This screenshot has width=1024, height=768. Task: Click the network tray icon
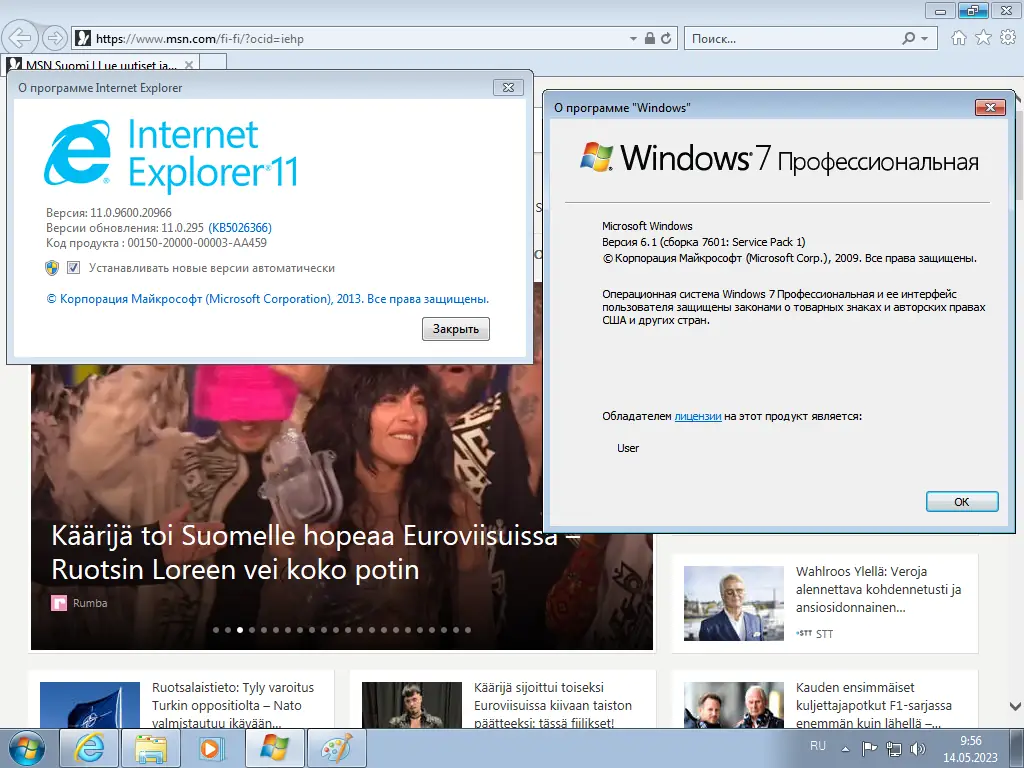pos(893,749)
